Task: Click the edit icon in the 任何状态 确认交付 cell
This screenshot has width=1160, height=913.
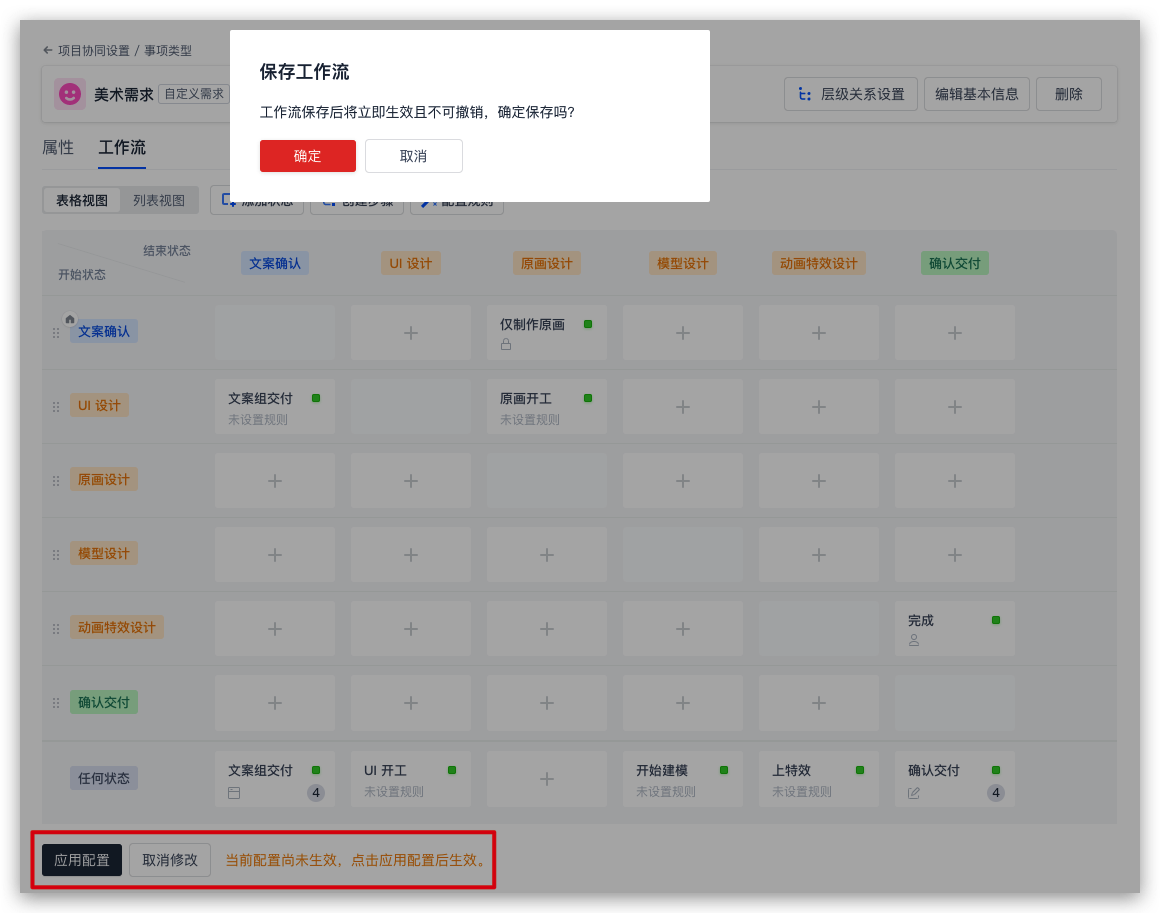Action: [914, 792]
